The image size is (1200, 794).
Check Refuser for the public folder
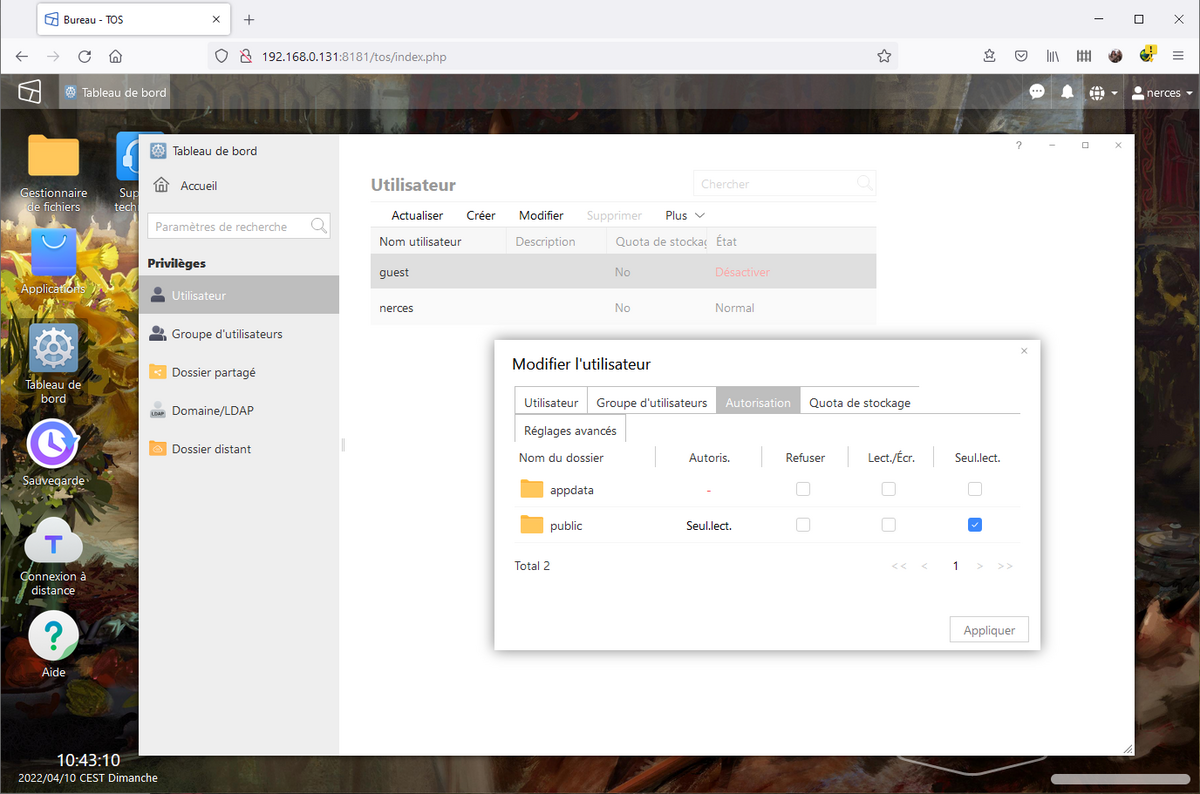(x=803, y=525)
